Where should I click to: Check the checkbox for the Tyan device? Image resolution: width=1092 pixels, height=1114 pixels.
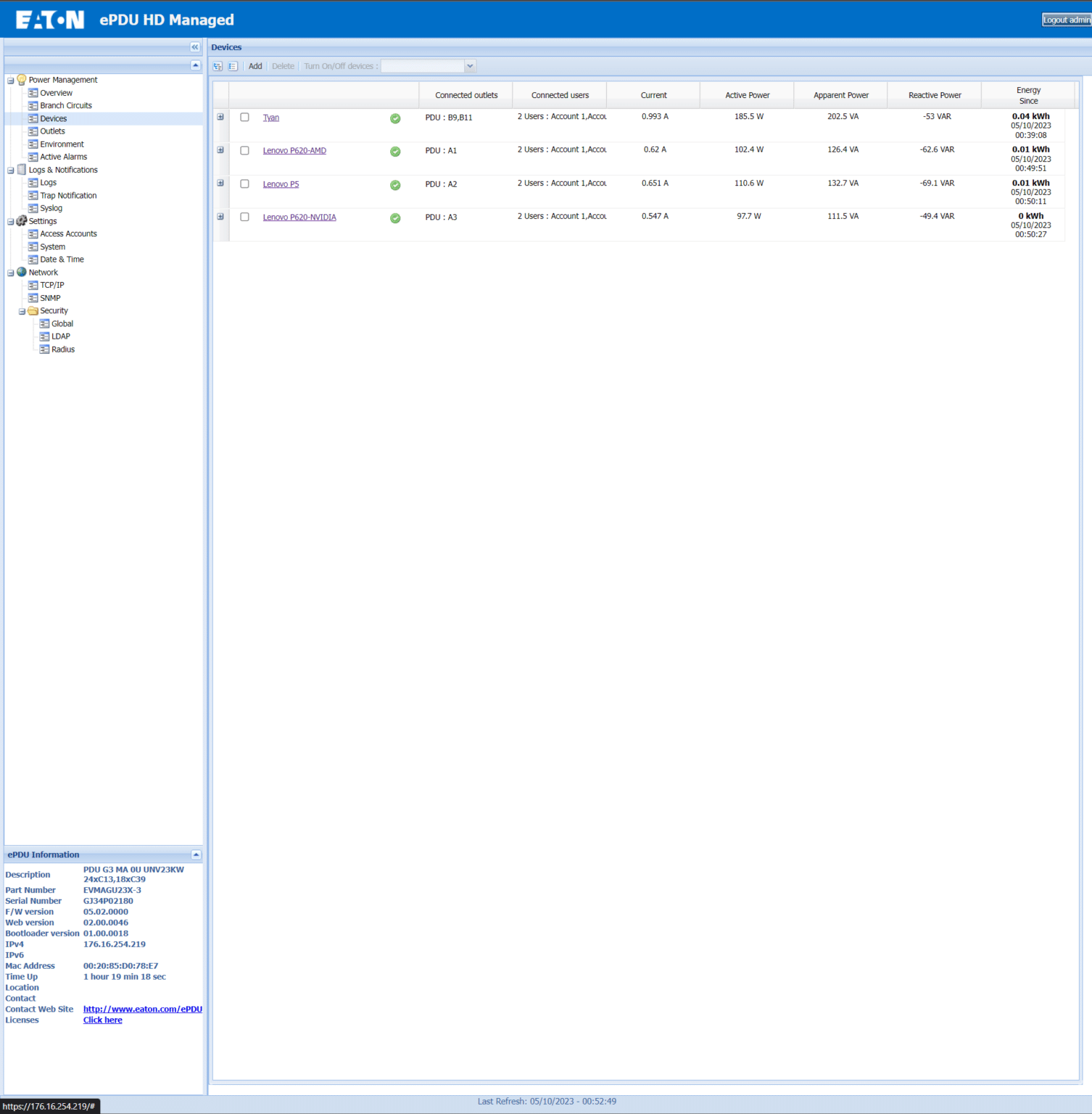244,117
